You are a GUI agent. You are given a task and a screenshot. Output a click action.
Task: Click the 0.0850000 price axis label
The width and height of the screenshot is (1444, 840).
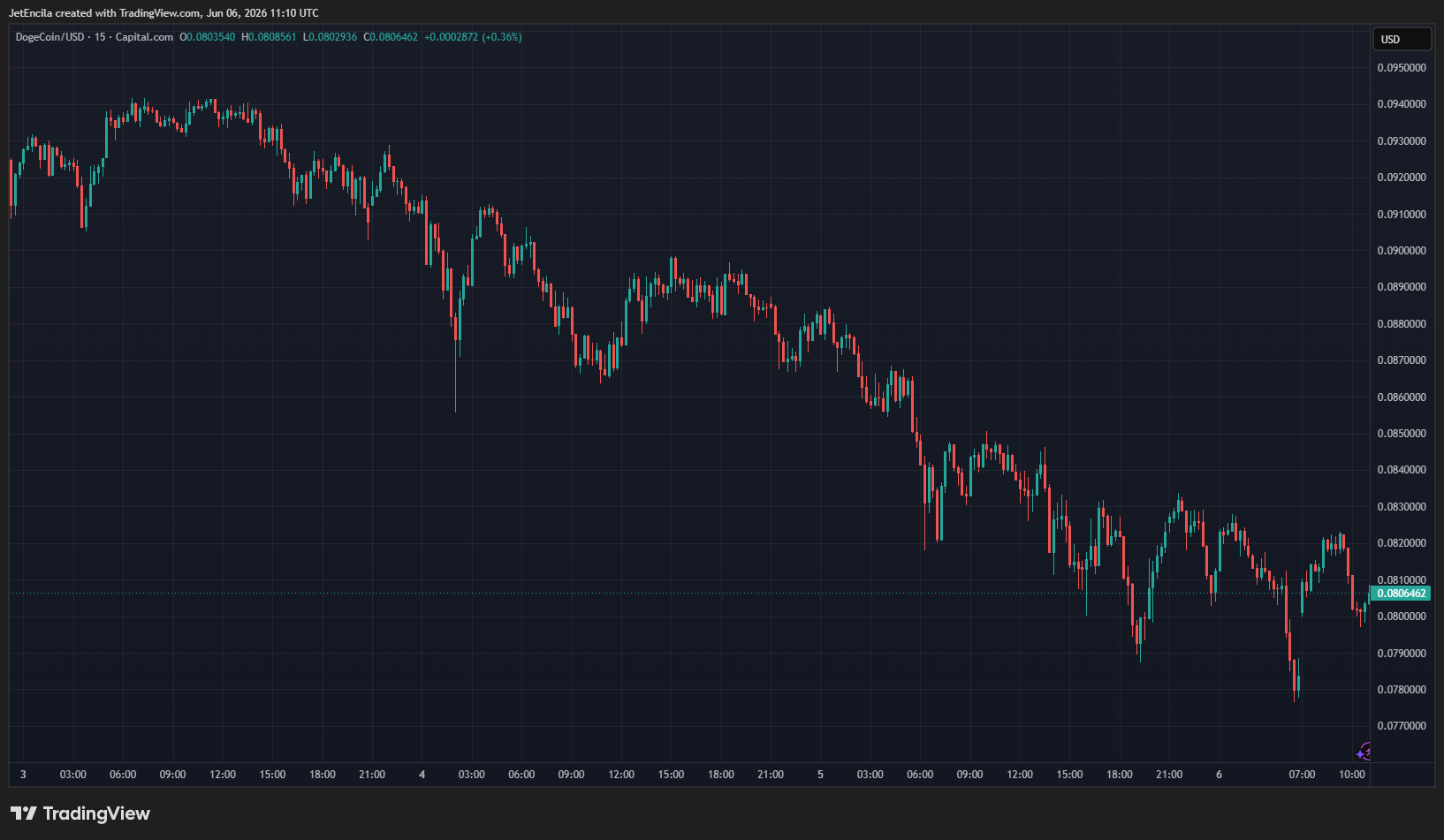(x=1402, y=434)
